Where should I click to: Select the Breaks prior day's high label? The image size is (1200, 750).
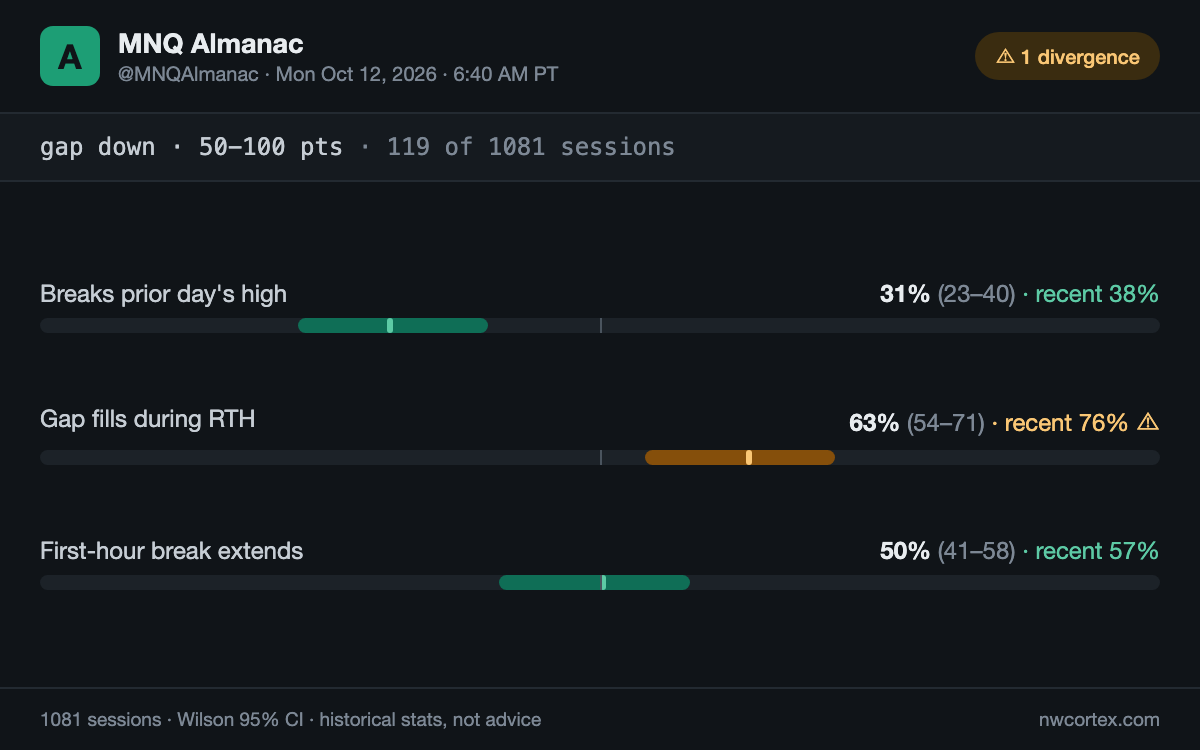[163, 294]
